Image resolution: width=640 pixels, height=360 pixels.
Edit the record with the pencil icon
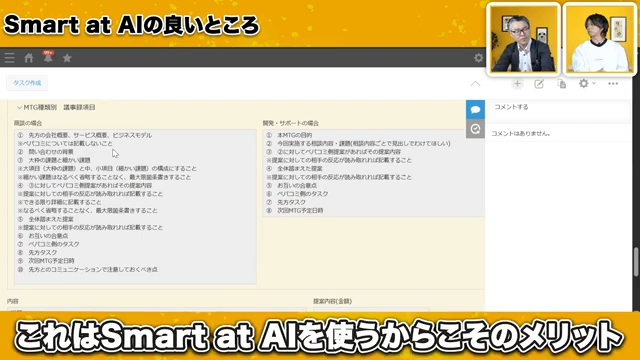pyautogui.click(x=539, y=84)
